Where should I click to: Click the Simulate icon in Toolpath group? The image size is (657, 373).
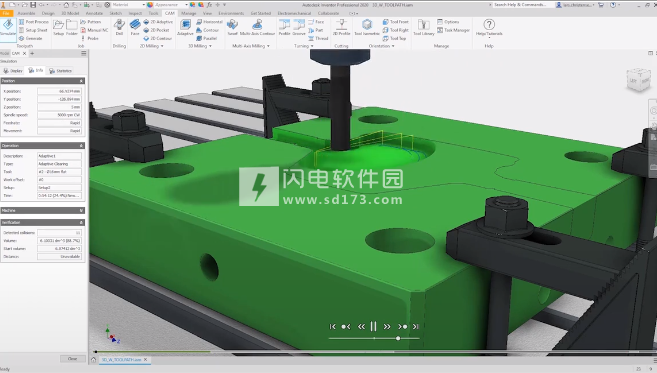click(8, 28)
